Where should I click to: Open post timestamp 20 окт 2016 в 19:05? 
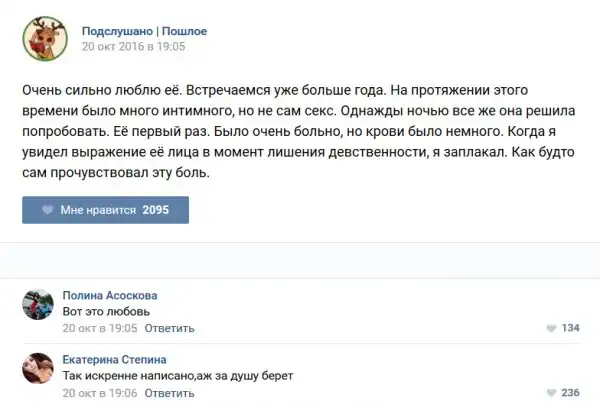tap(133, 46)
